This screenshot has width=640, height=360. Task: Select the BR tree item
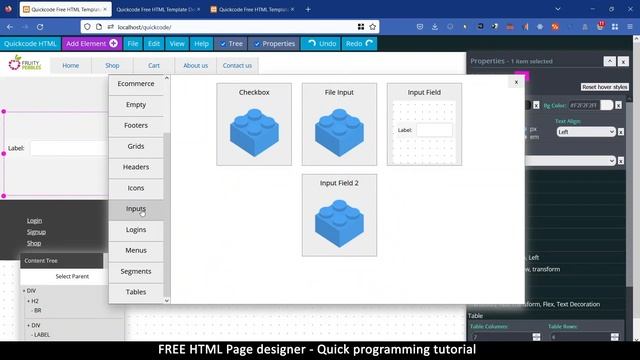pos(38,311)
